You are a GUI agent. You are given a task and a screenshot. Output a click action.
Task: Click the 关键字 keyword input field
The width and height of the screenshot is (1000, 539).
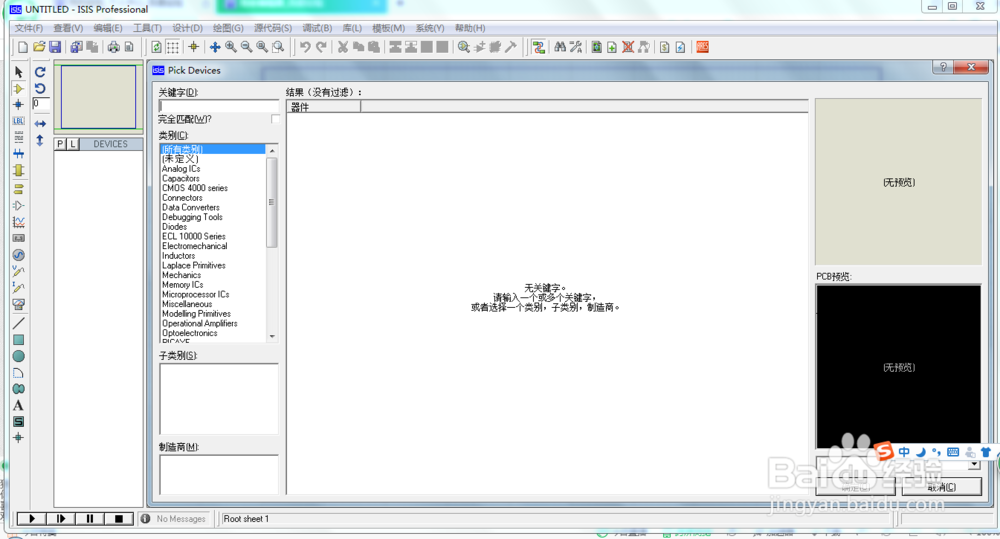(219, 106)
